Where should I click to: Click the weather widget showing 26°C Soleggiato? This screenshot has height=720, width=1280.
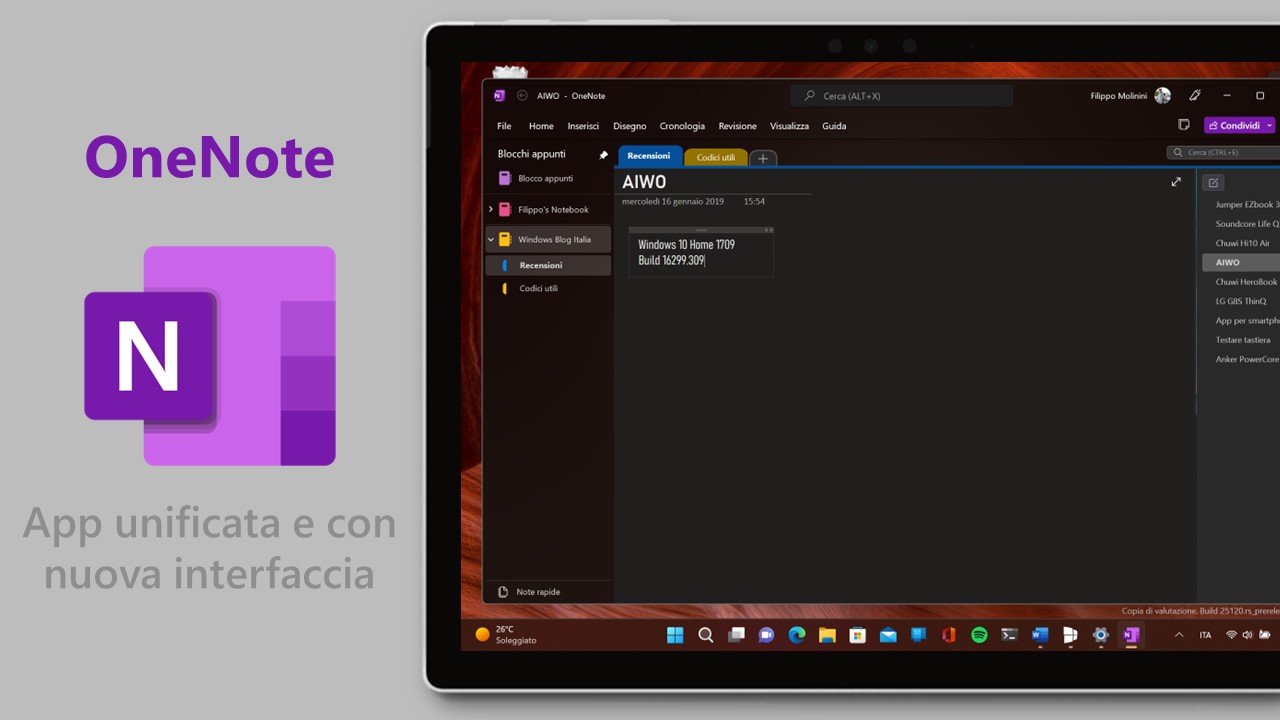pos(506,635)
